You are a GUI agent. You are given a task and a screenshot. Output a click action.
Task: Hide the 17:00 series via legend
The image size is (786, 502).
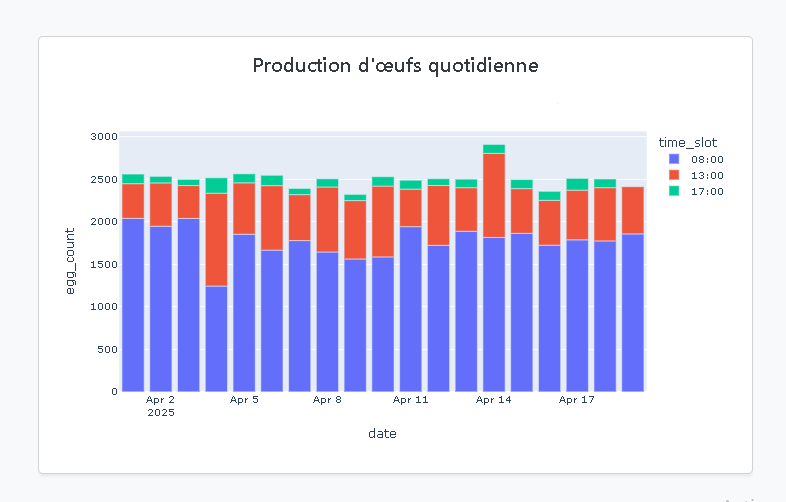point(700,191)
